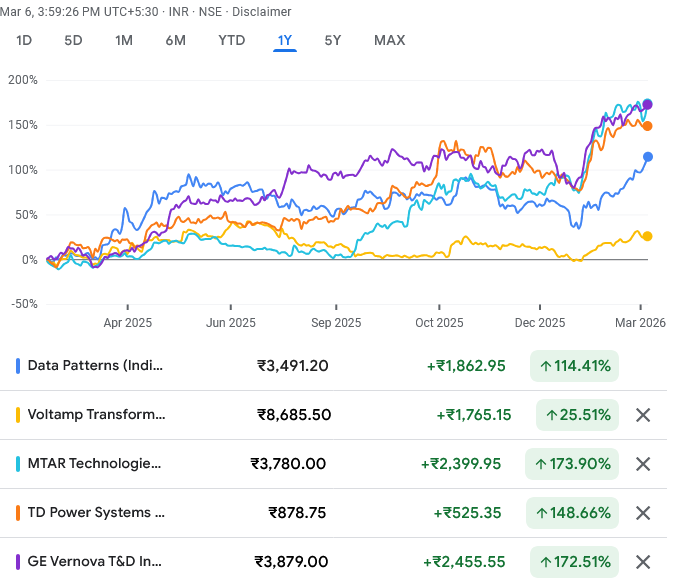Viewport: 675px width, 583px height.
Task: Click the Dec 2025 axis label
Action: point(540,323)
